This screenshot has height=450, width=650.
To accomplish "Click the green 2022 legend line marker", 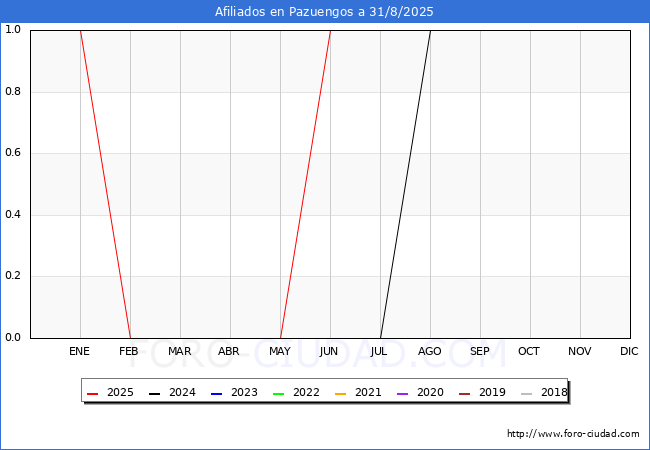I will point(279,393).
